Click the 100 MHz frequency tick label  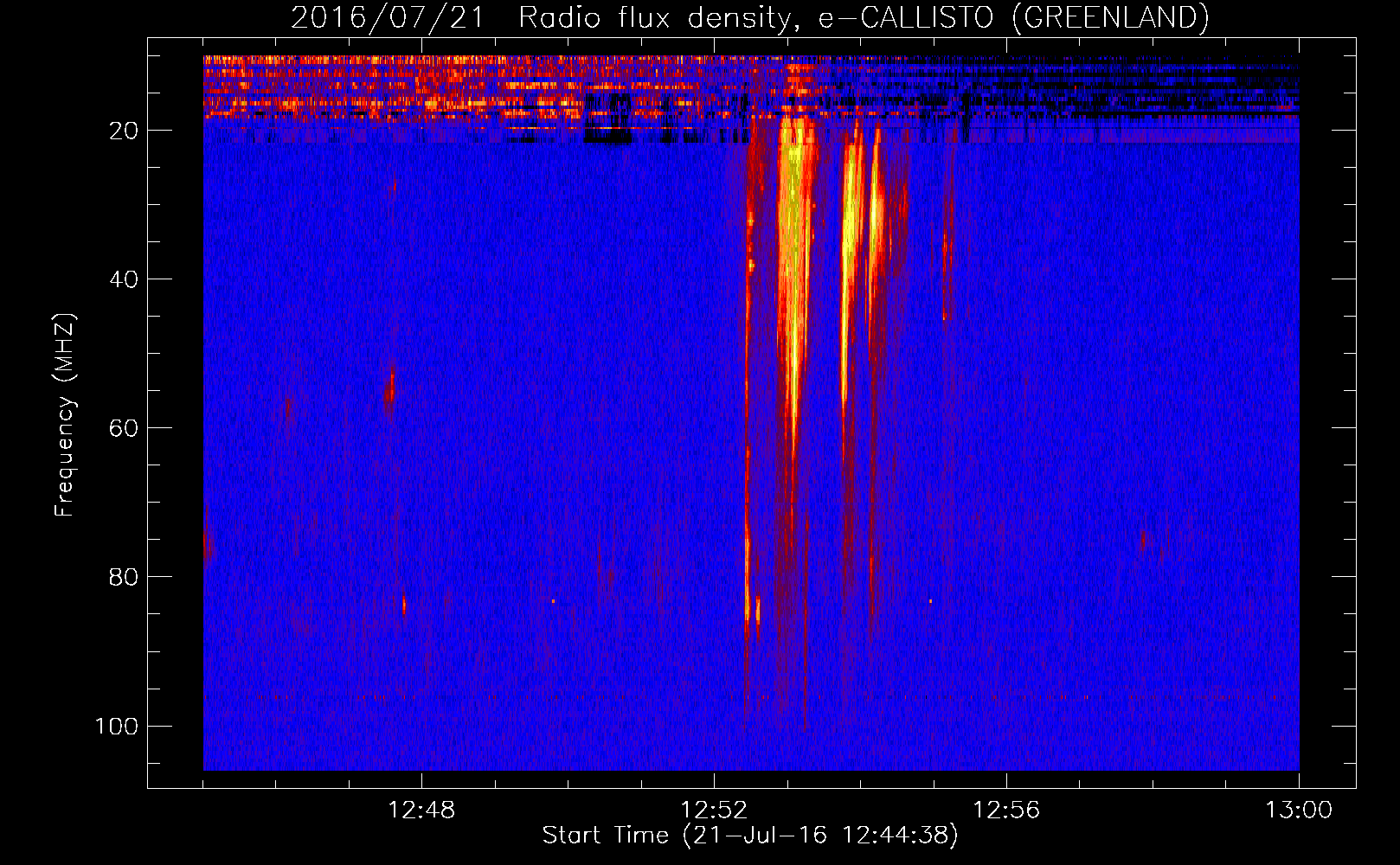[x=117, y=726]
